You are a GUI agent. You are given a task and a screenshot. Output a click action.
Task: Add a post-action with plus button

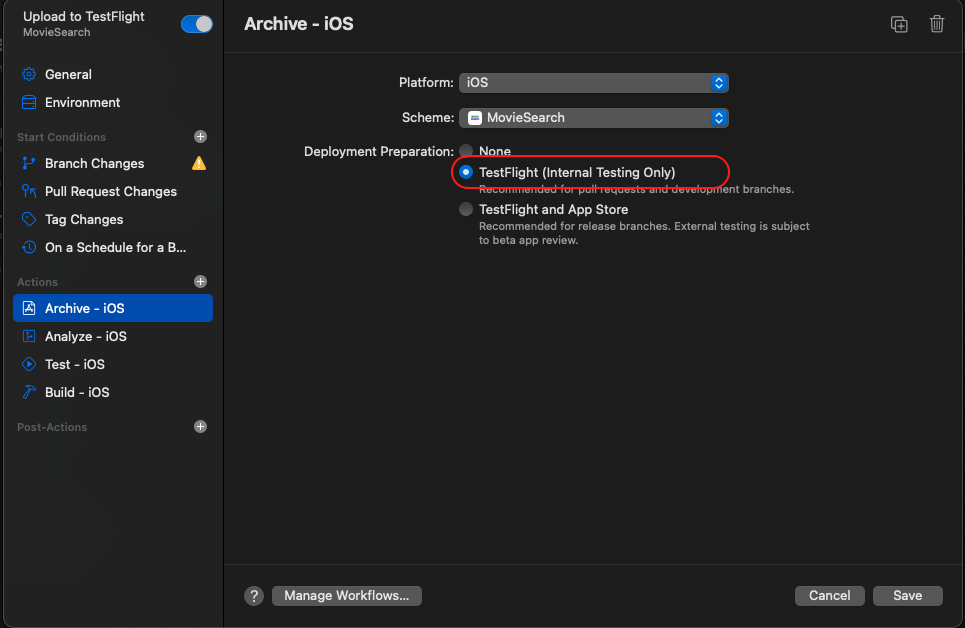(x=200, y=427)
